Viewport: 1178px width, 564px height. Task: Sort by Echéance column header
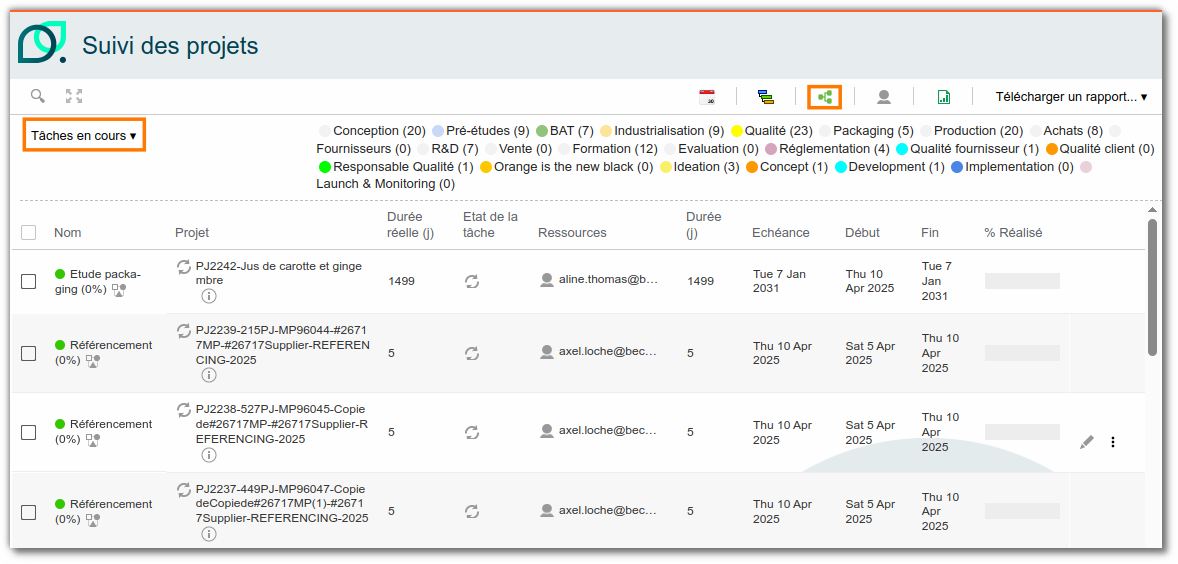click(x=781, y=233)
